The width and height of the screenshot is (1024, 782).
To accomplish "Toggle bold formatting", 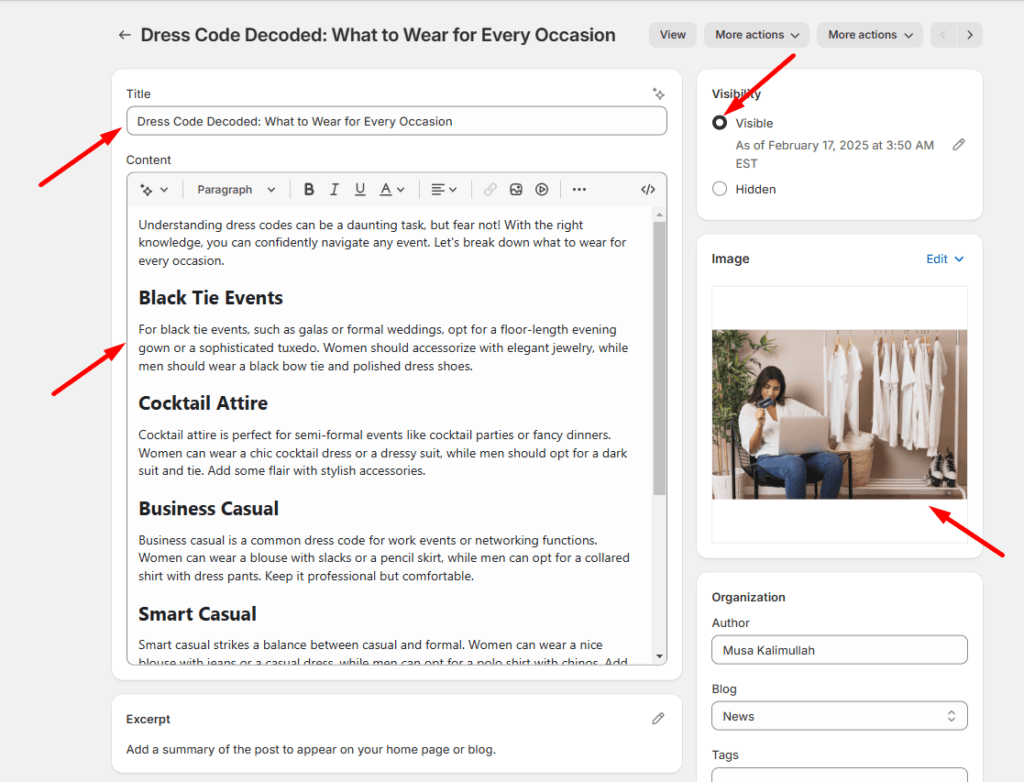I will click(x=309, y=189).
